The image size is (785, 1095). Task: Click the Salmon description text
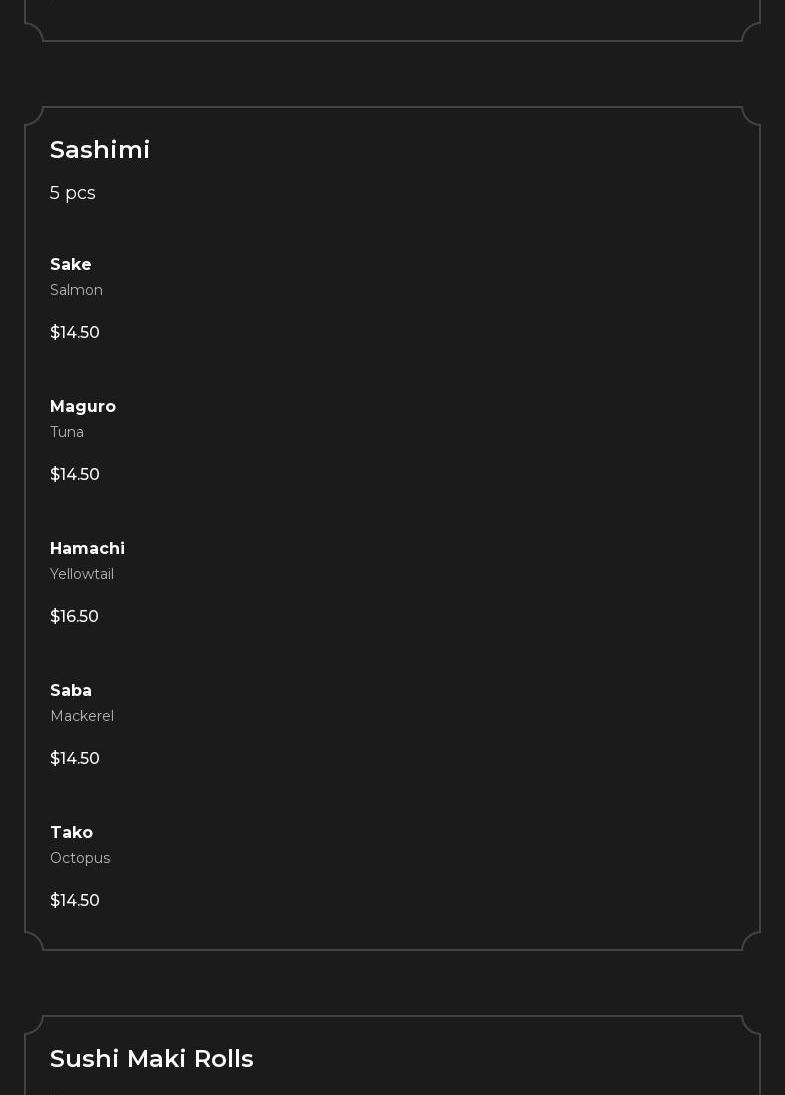tap(76, 290)
